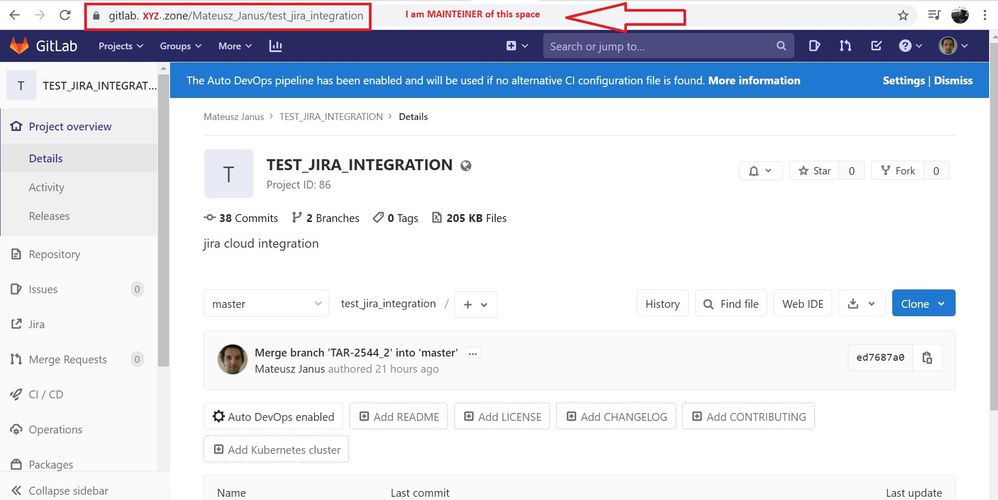Click commit hash ed7687a0
The height and width of the screenshot is (500, 998).
(880, 358)
